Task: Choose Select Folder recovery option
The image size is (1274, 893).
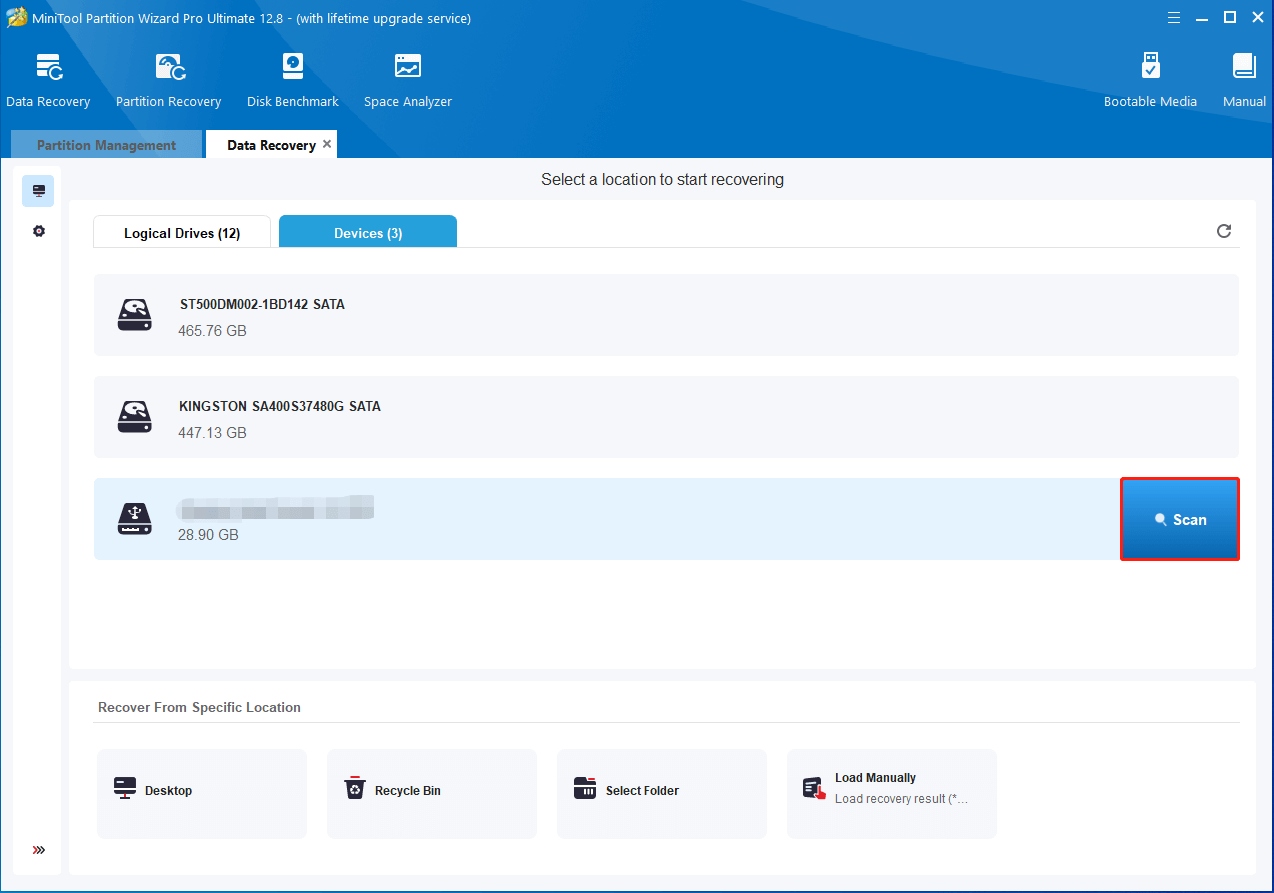Action: click(662, 794)
